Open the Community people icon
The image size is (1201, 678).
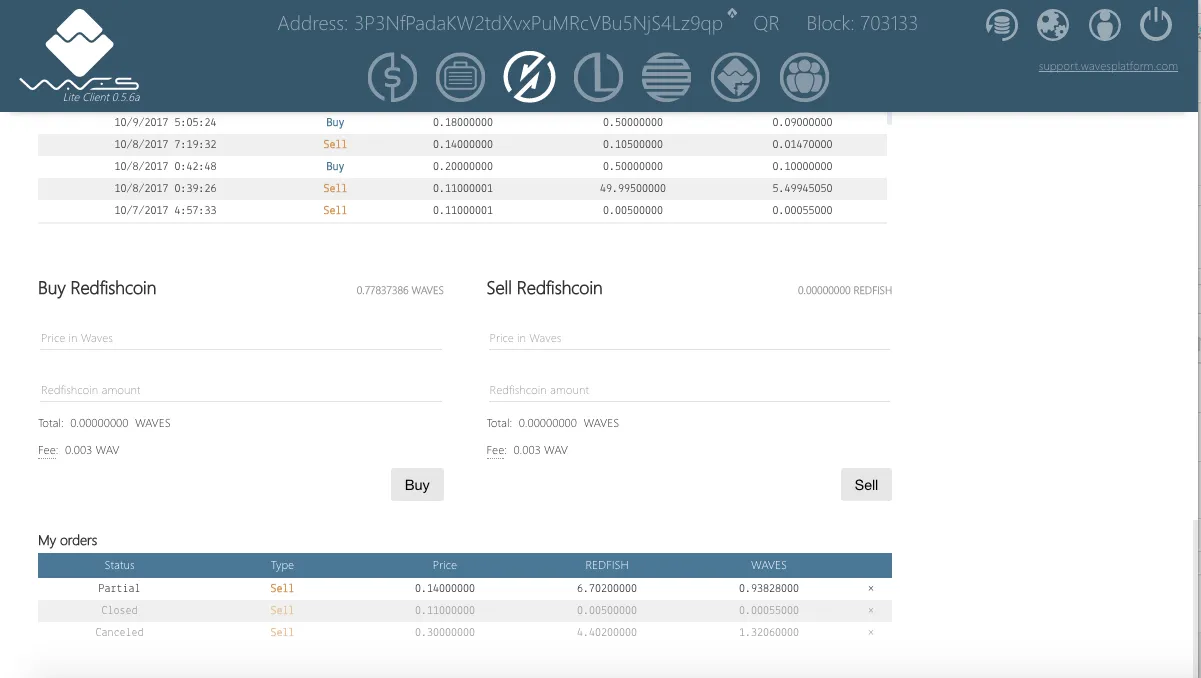[x=804, y=77]
